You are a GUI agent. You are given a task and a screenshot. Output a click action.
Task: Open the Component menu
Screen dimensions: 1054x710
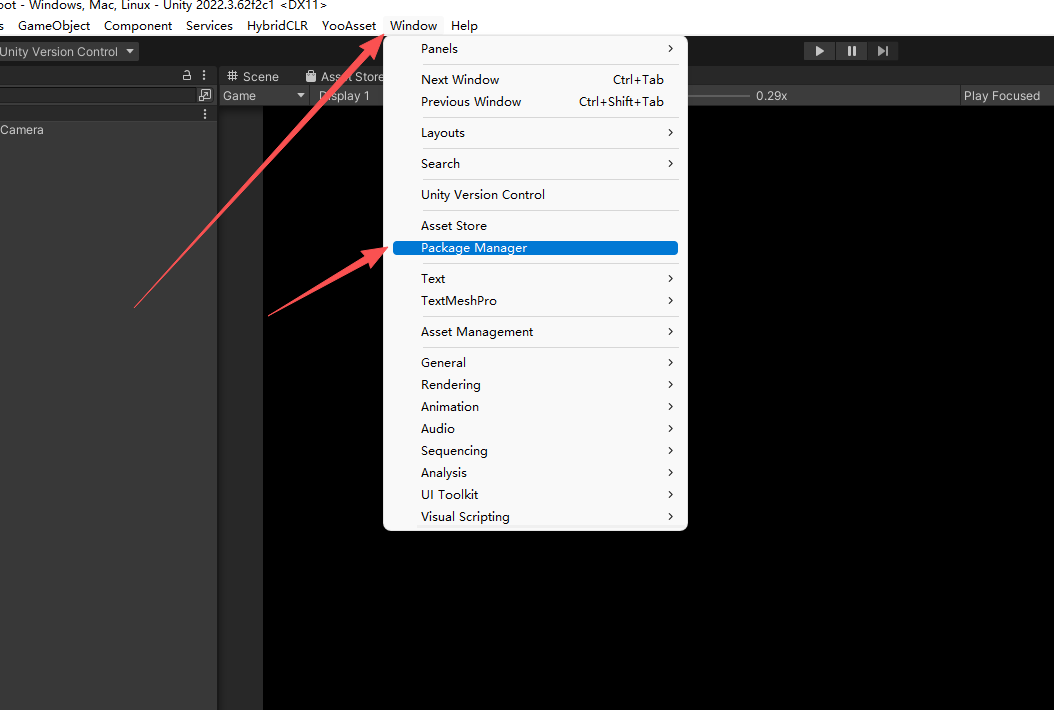[138, 26]
